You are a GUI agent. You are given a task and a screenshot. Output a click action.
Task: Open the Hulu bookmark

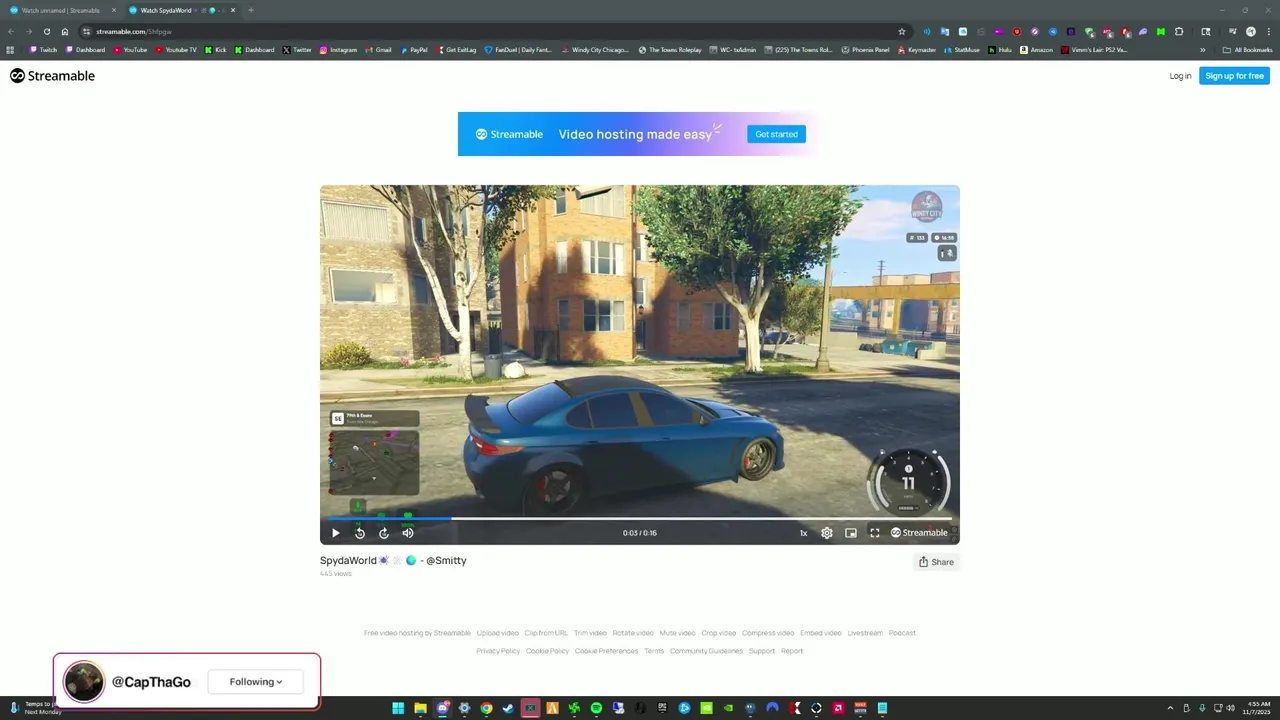pyautogui.click(x=1000, y=50)
